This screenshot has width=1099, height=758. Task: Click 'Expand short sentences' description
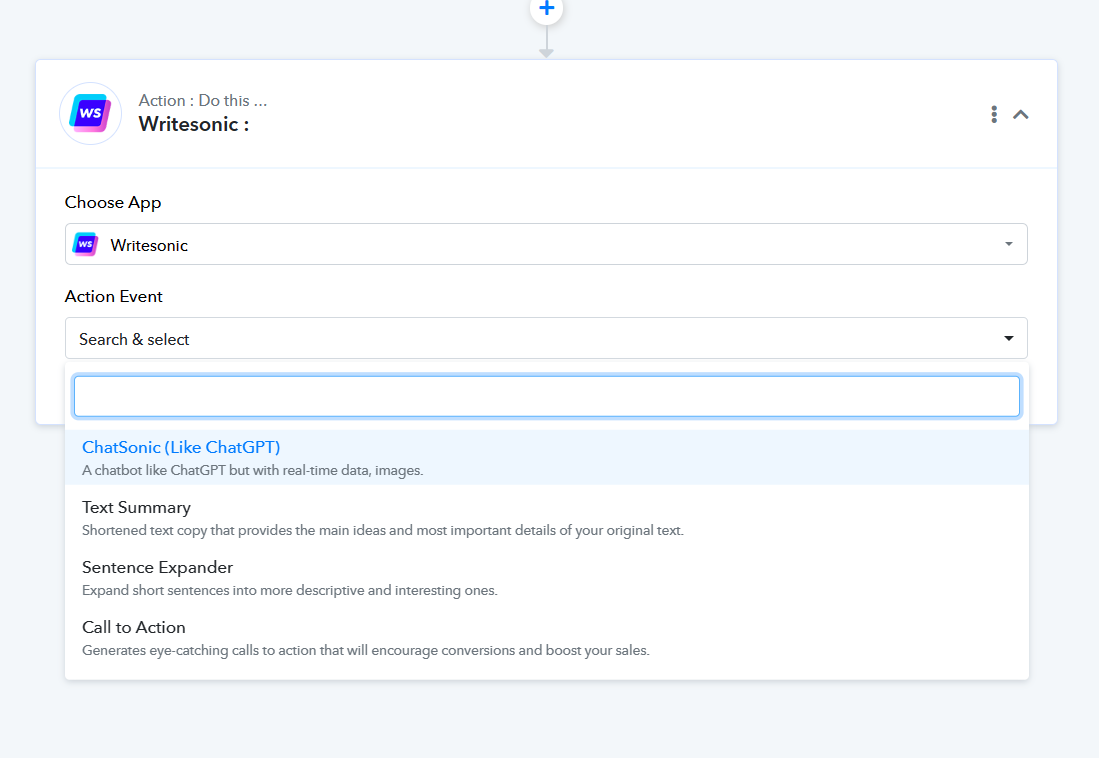pos(289,590)
